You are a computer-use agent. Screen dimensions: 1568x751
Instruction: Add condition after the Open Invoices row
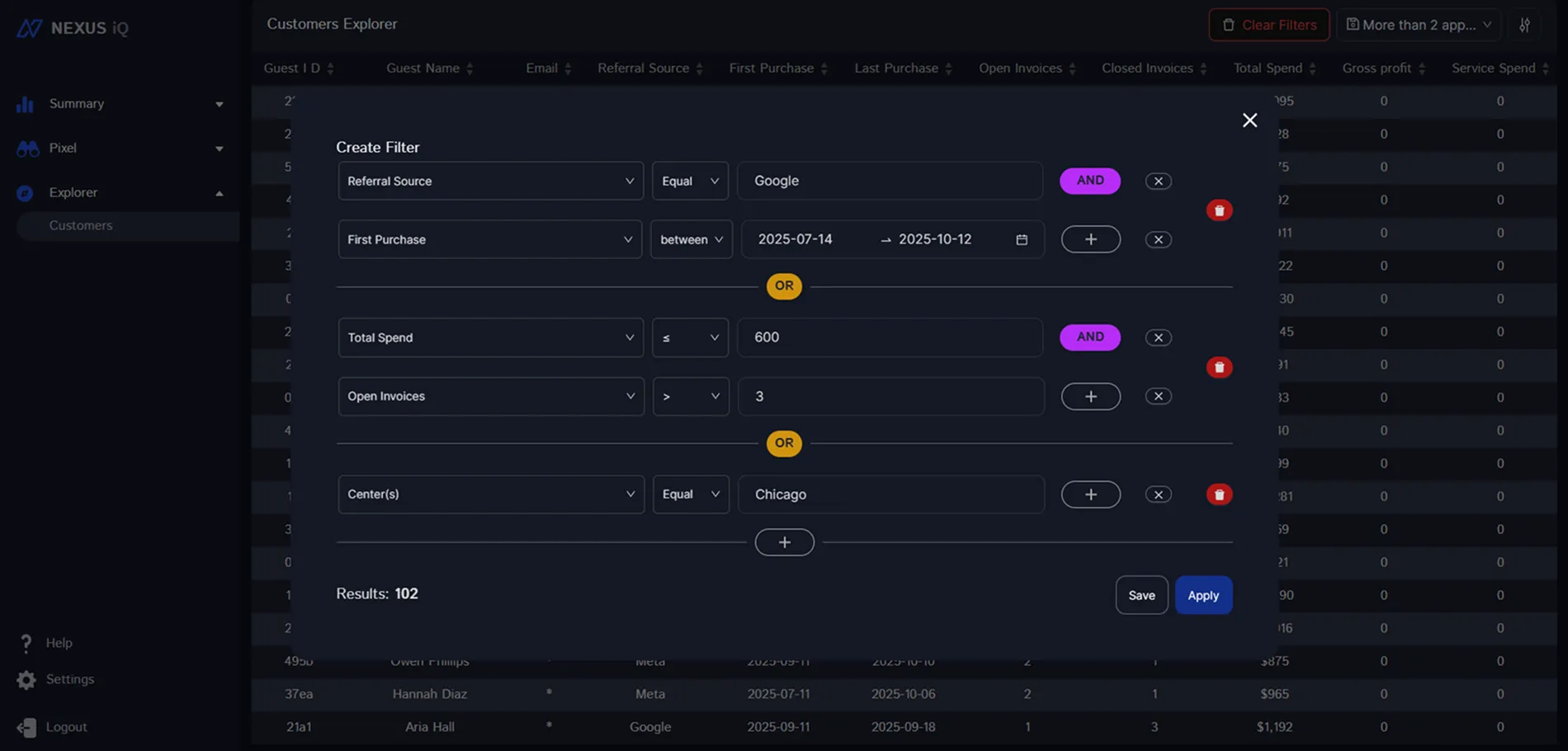(1090, 396)
